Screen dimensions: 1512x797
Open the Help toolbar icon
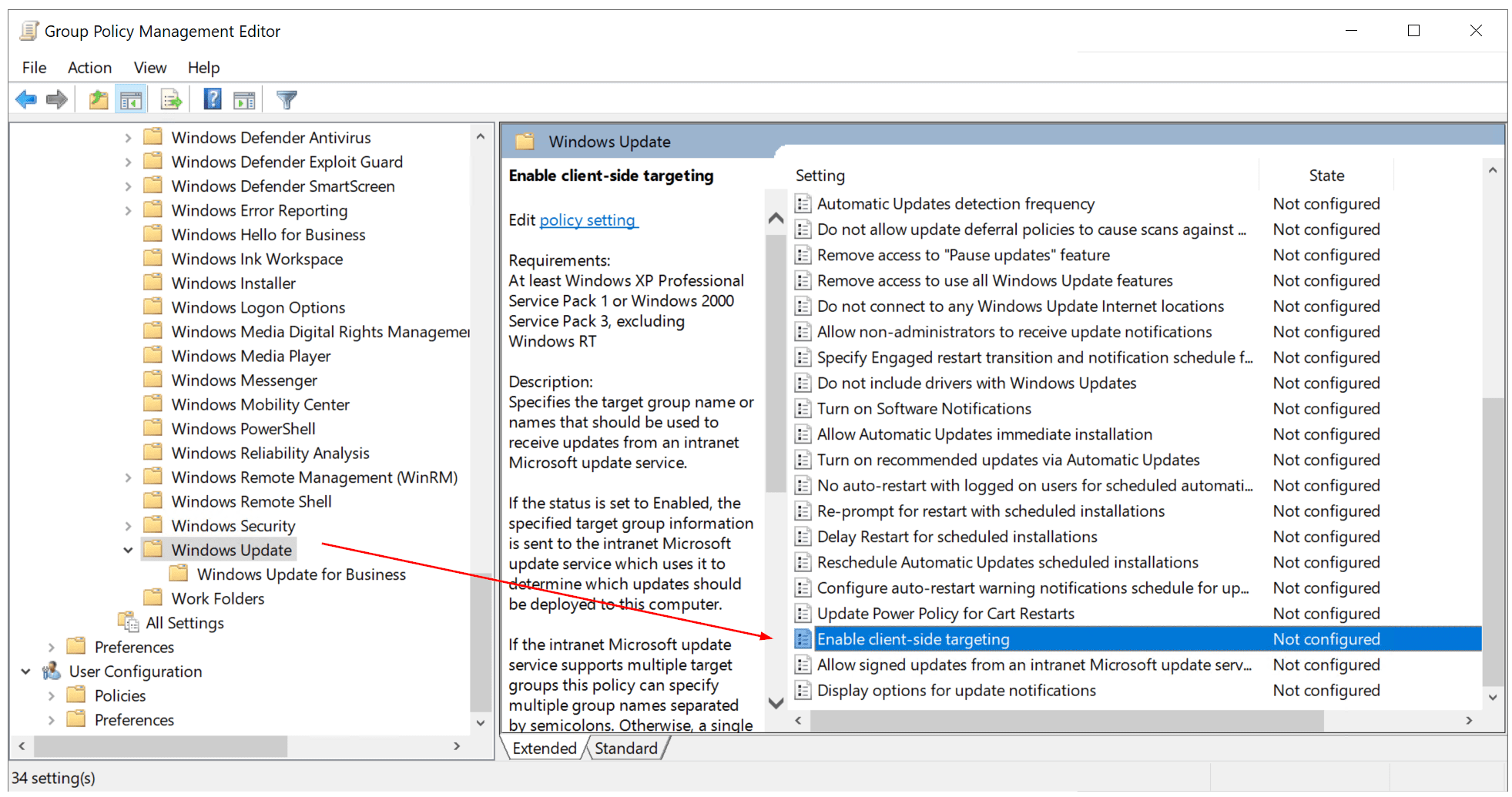(x=213, y=99)
